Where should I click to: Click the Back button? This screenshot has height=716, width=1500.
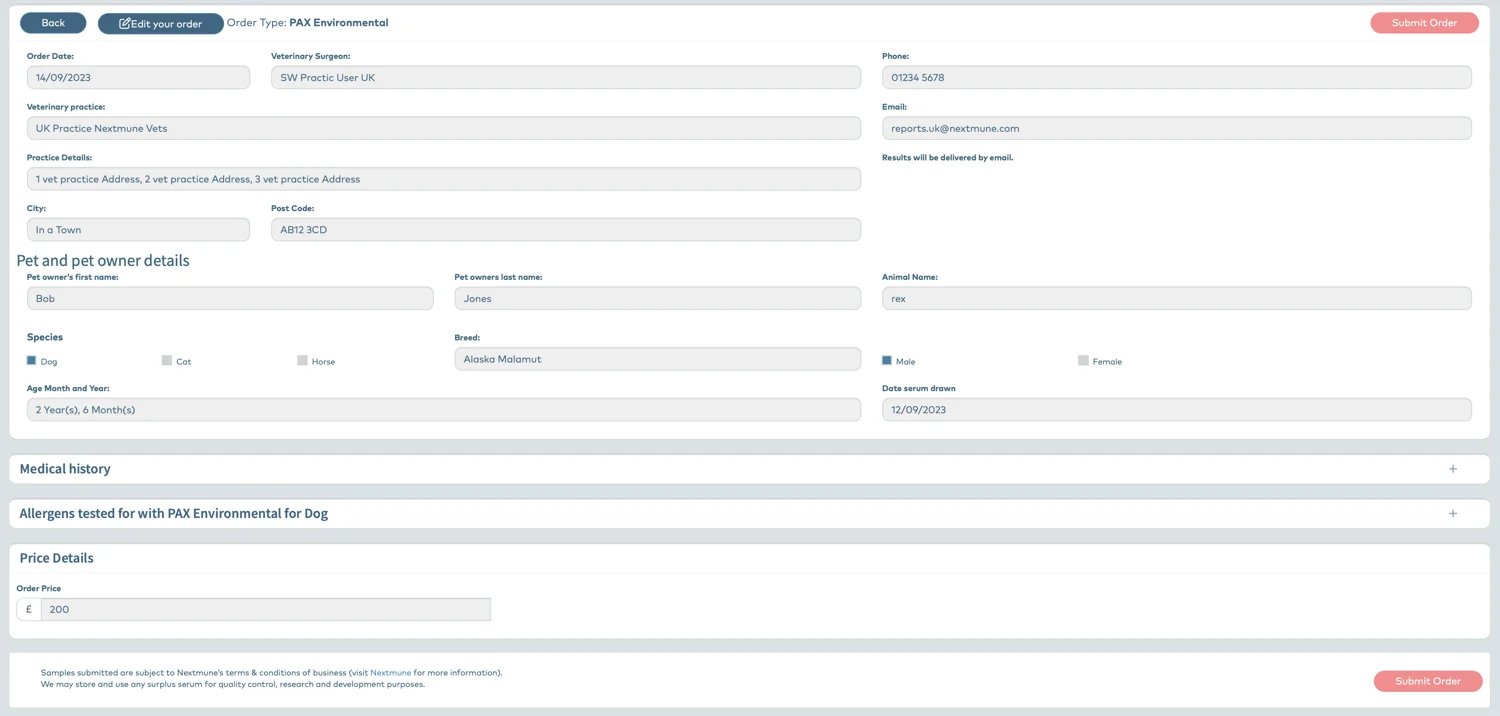(53, 23)
